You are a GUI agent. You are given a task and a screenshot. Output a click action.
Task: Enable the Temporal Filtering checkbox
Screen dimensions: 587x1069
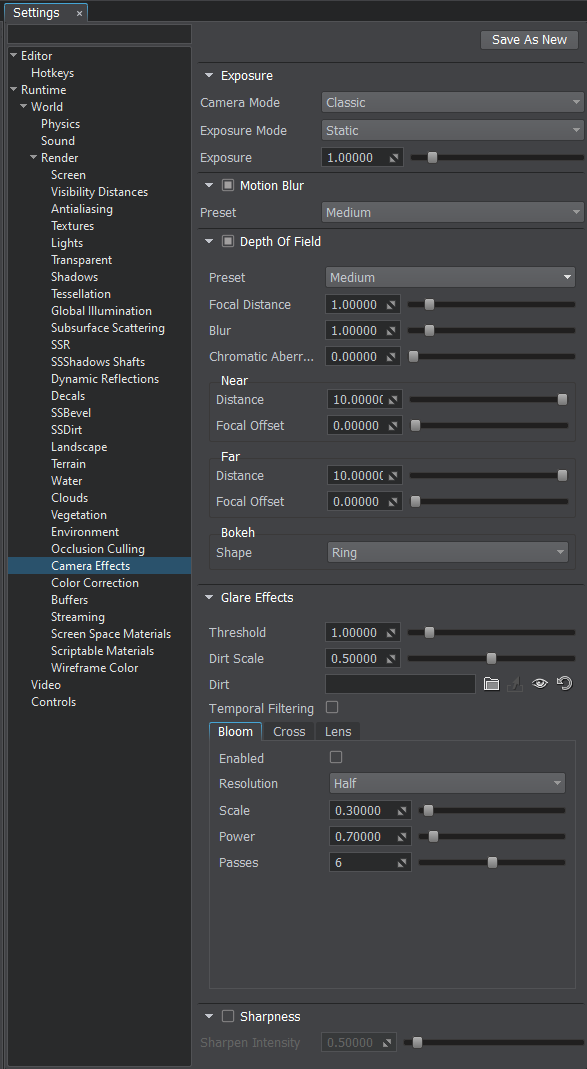(x=332, y=707)
